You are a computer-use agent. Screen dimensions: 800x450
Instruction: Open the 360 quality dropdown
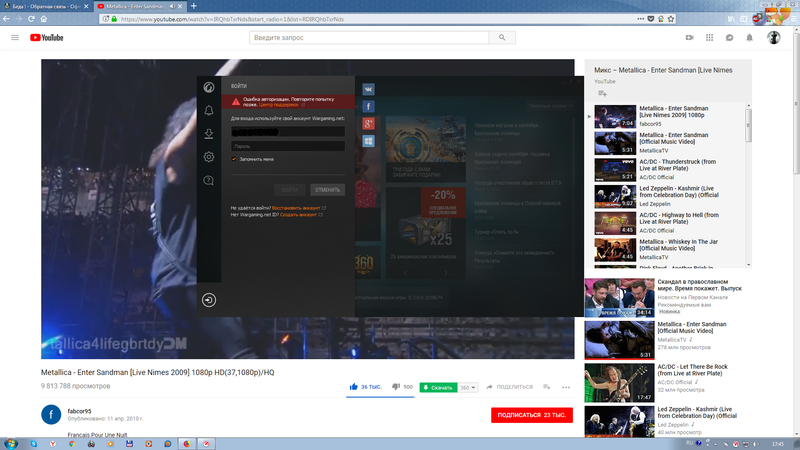[x=468, y=388]
